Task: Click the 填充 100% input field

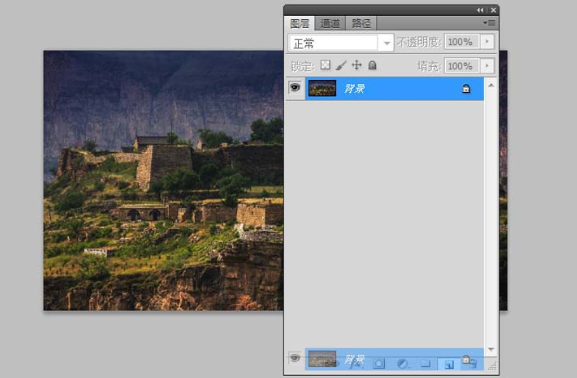Action: pyautogui.click(x=461, y=66)
